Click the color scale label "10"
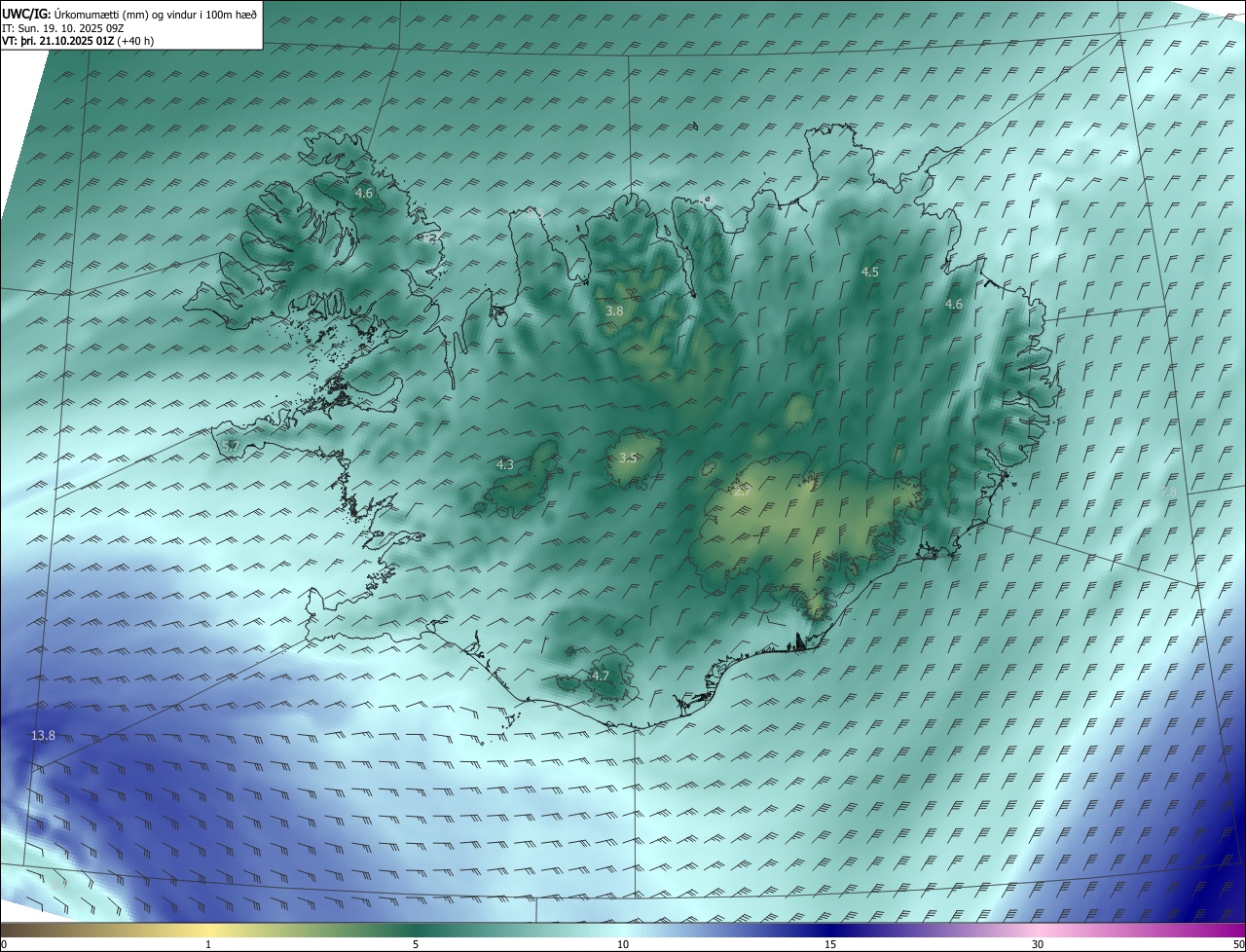Screen dimensions: 1246x952 (x=623, y=944)
